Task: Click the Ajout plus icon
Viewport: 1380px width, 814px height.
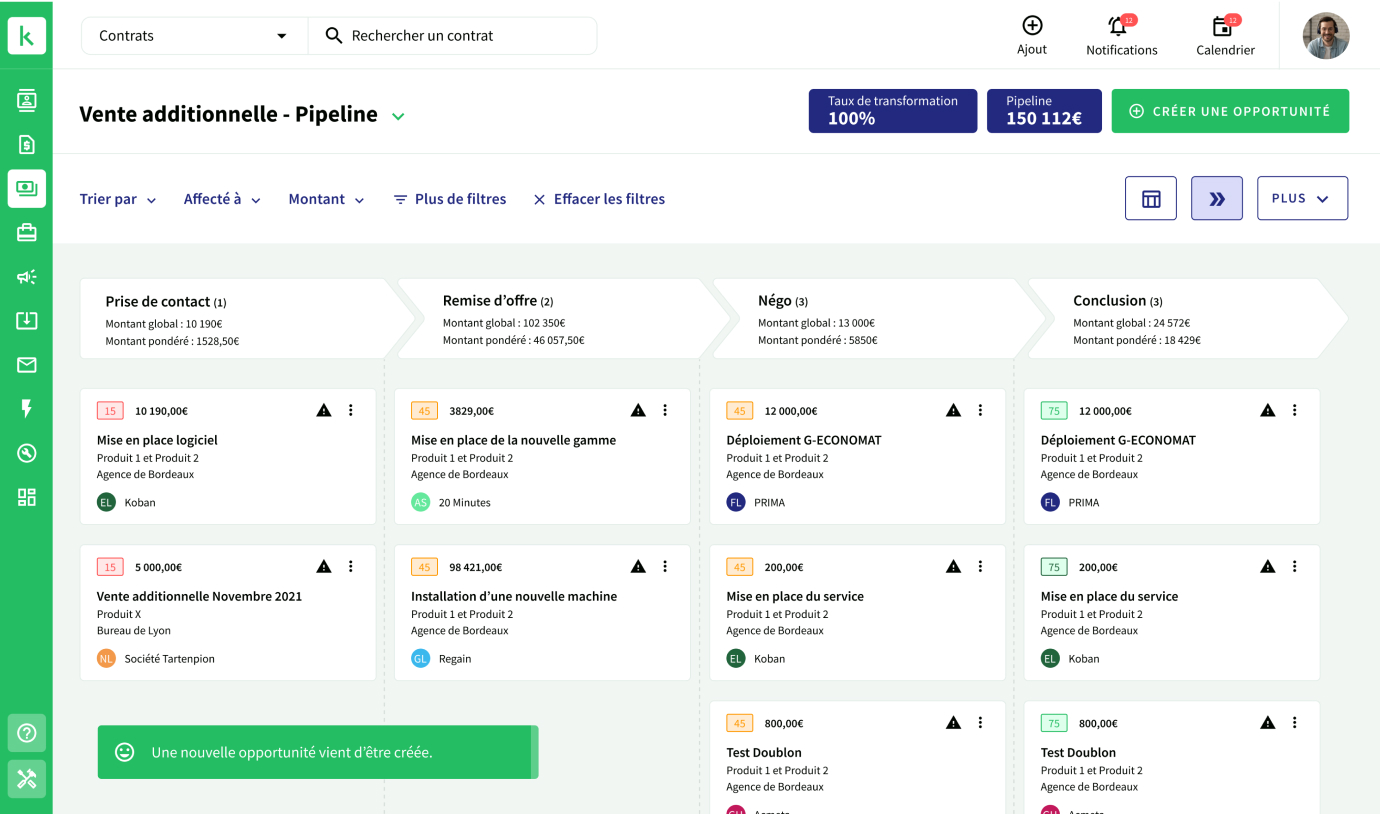Action: (1032, 26)
